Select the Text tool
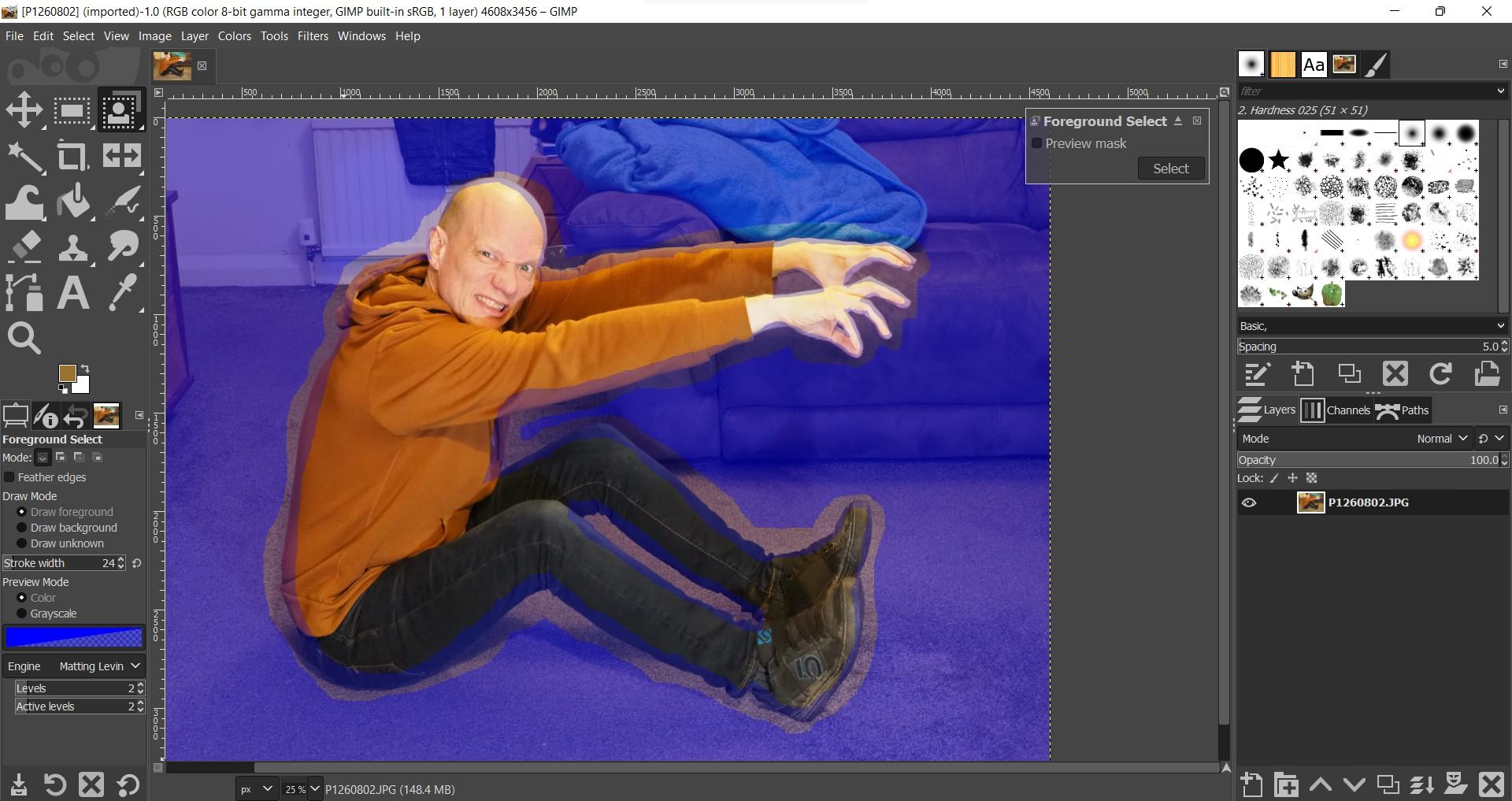The image size is (1512, 801). pyautogui.click(x=72, y=293)
